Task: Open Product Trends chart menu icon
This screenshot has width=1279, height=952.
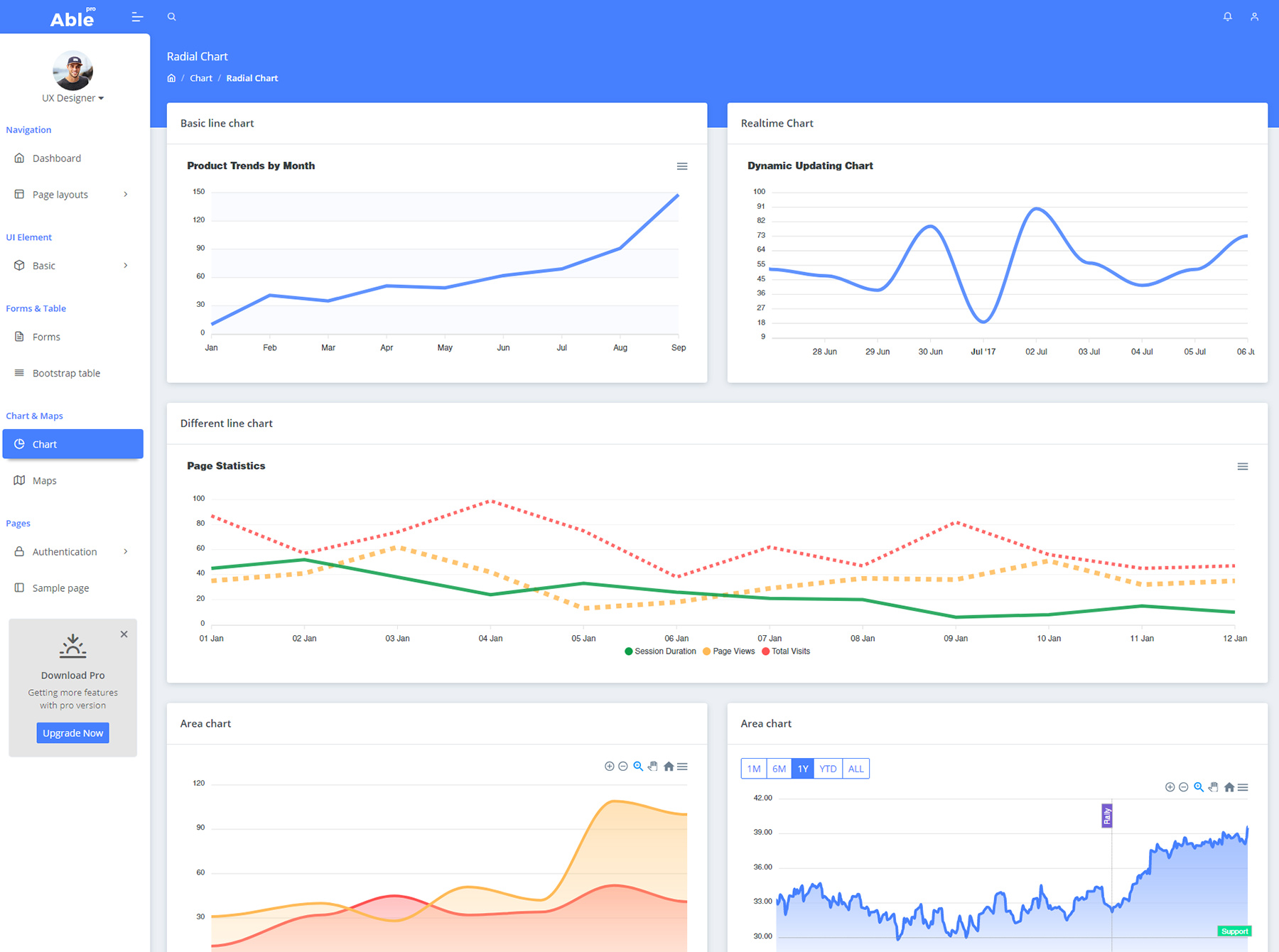Action: [x=681, y=166]
